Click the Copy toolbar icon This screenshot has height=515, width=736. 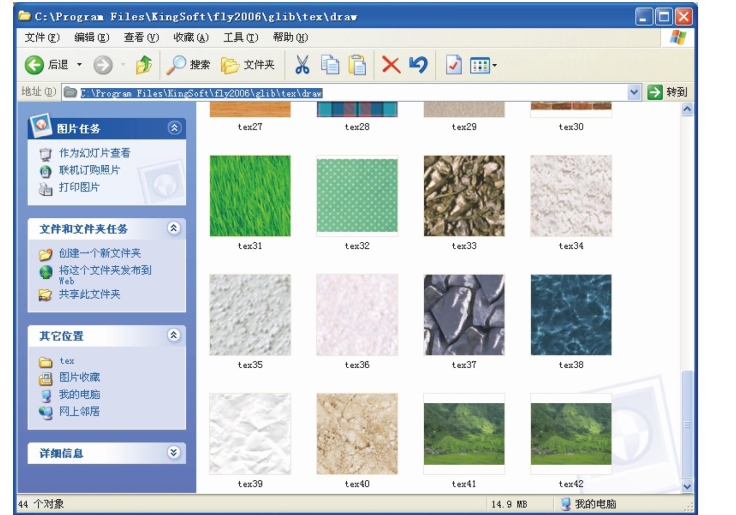coord(330,65)
